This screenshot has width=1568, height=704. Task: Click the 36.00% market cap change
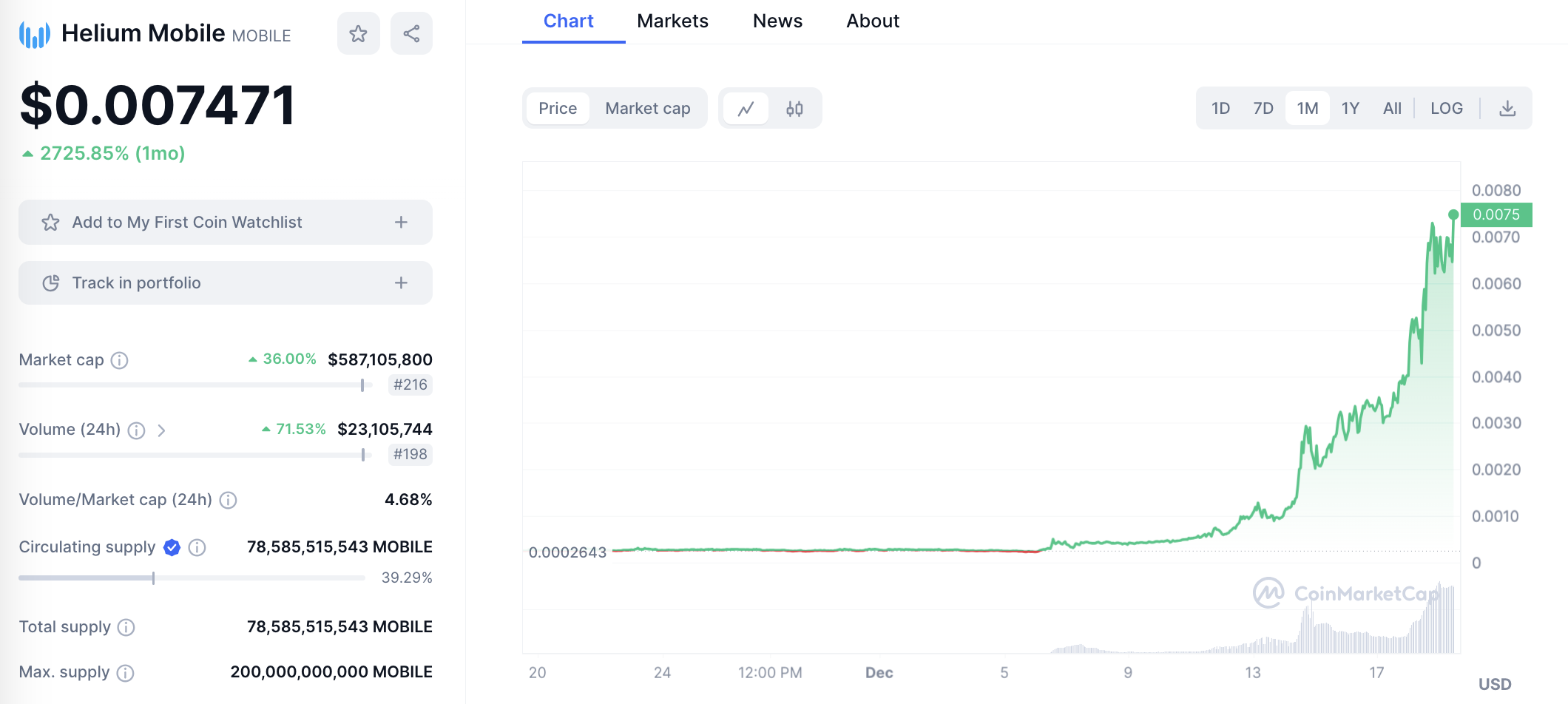[289, 359]
